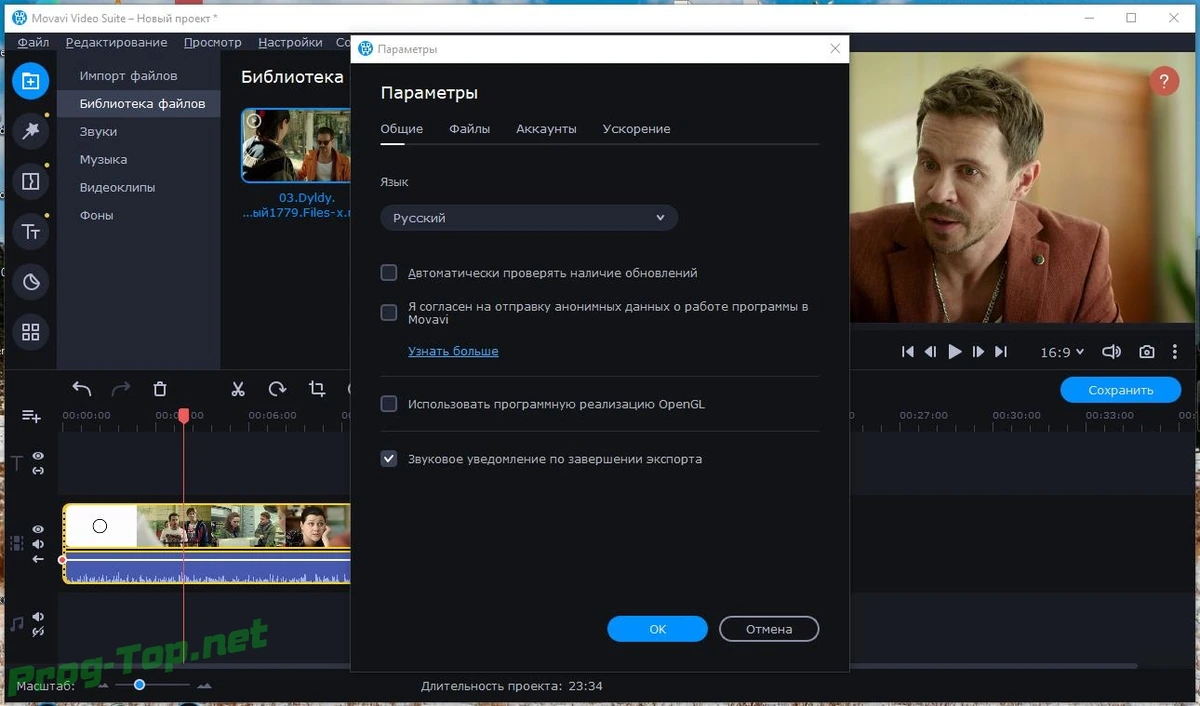Click the Масштаб zoom slider handle
1200x706 pixels.
(x=139, y=685)
